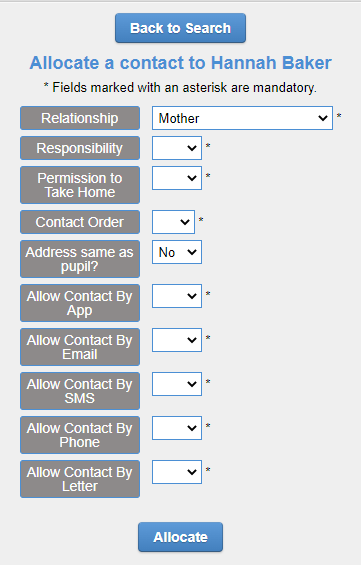
Task: Click the Responsibility field label
Action: (x=80, y=148)
